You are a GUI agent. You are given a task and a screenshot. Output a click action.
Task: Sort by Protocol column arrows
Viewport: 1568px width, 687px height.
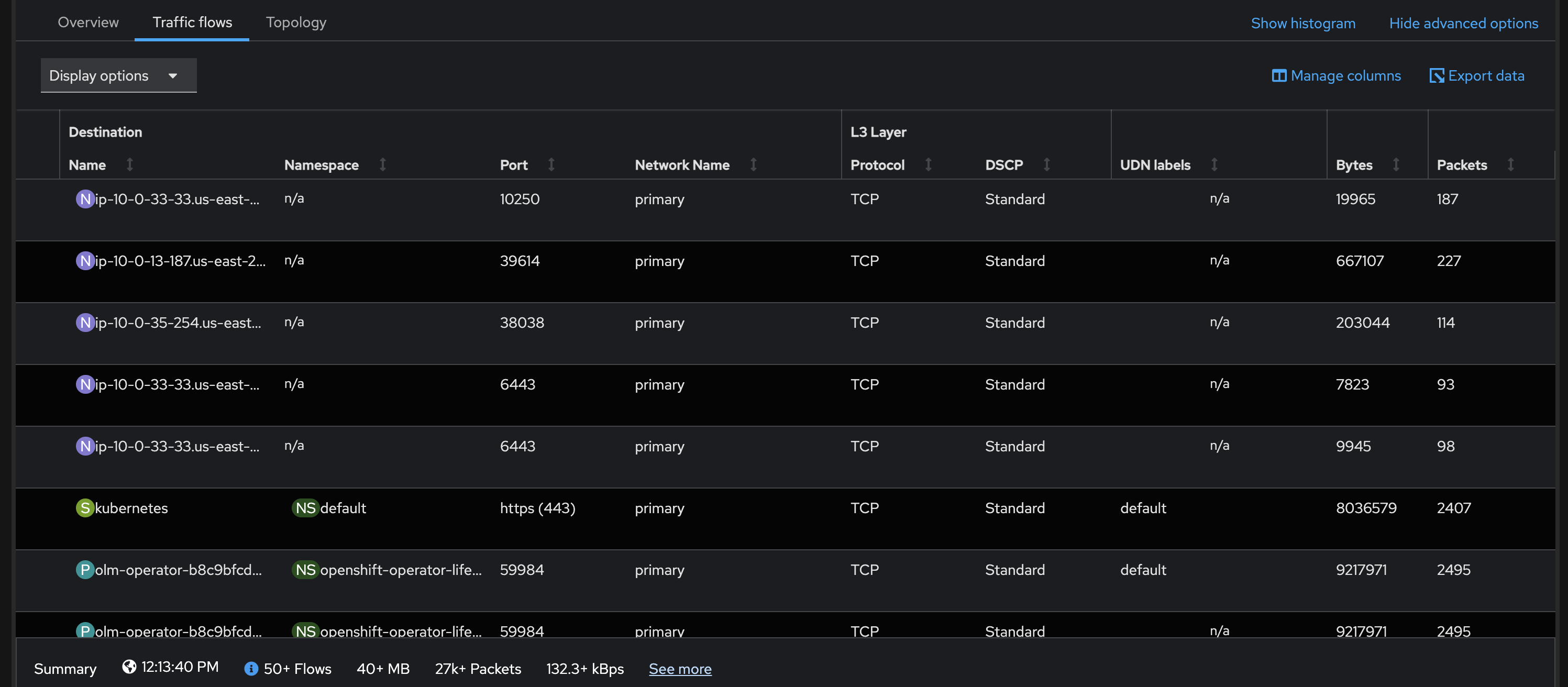(928, 164)
